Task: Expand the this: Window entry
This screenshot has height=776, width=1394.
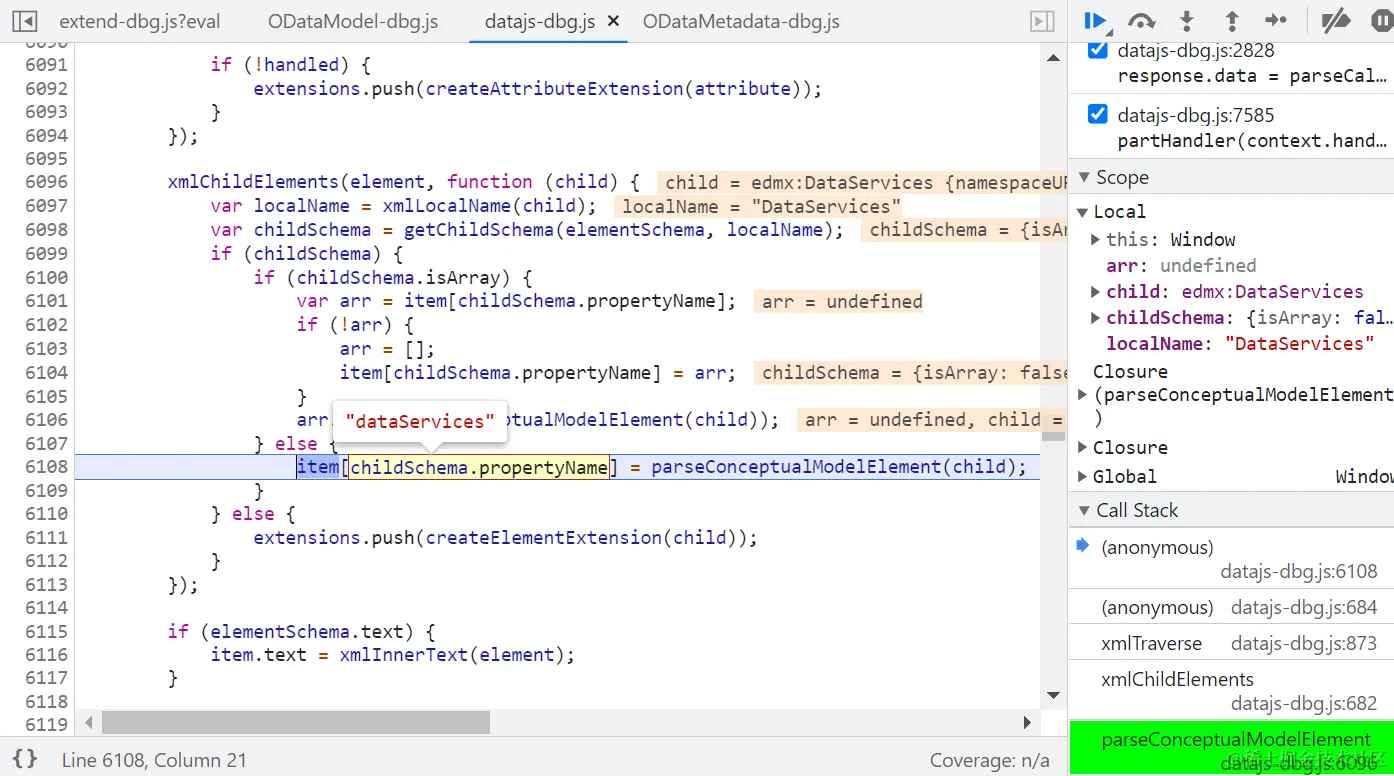Action: [x=1097, y=239]
